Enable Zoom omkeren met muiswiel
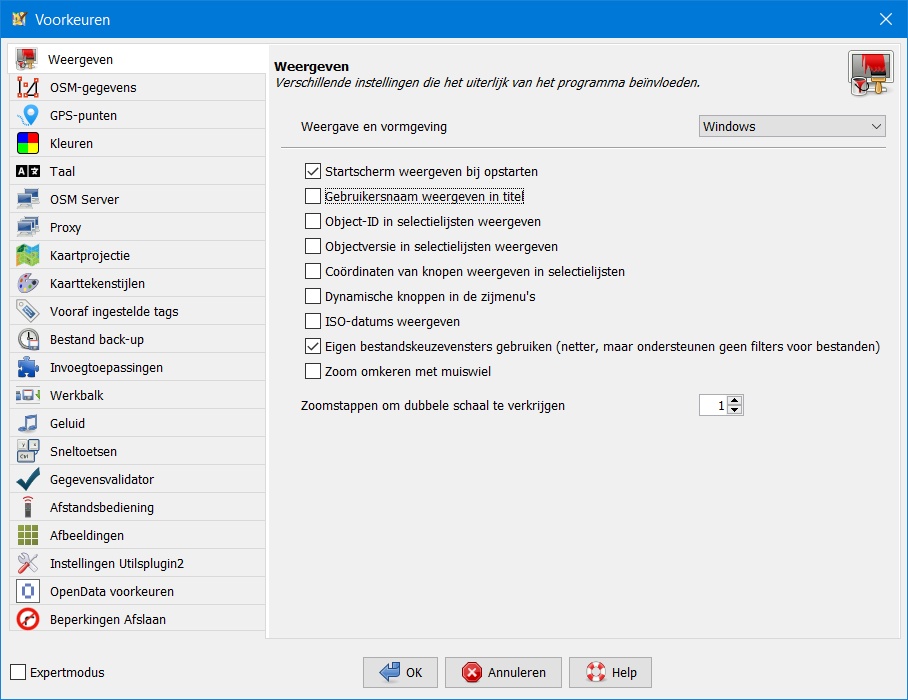908x700 pixels. pyautogui.click(x=313, y=372)
